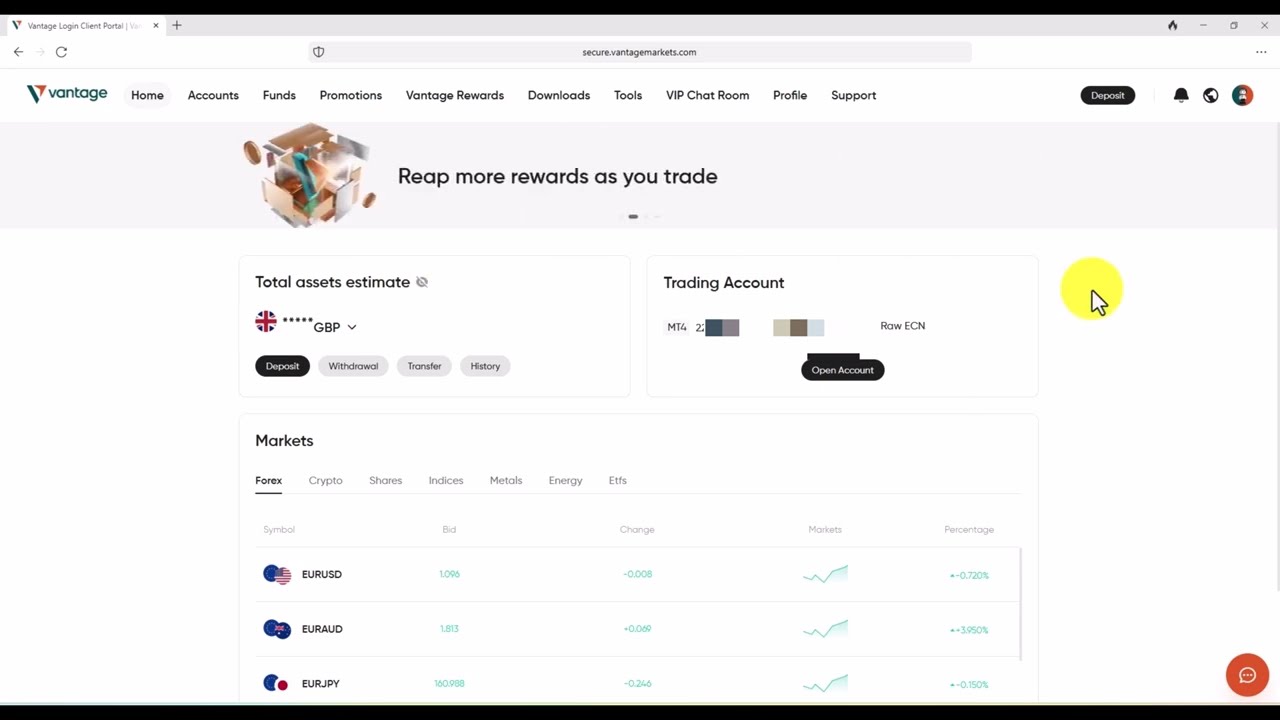
Task: Open the EURUSD sparkline chart
Action: coord(825,574)
